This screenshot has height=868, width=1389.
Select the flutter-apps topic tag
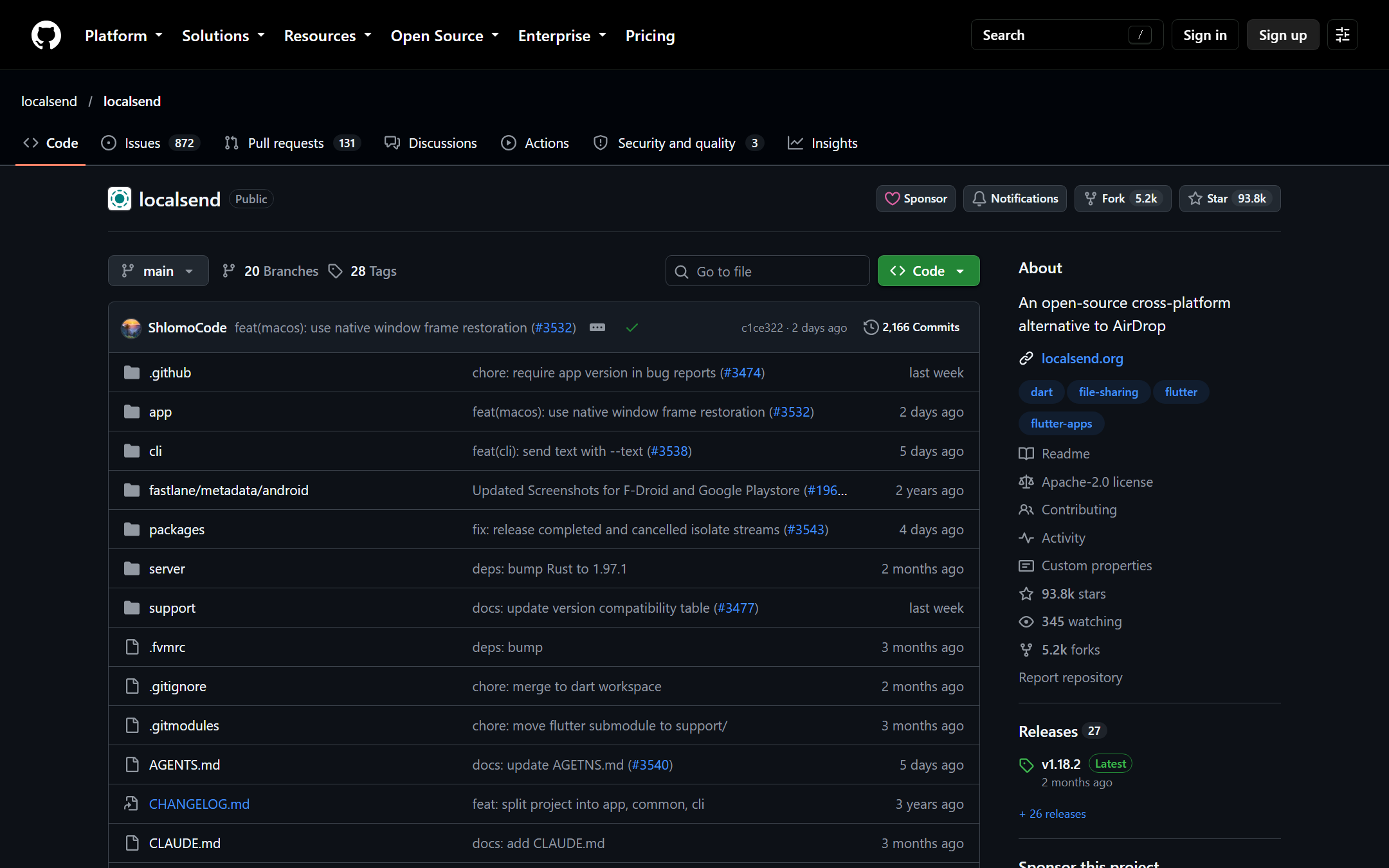click(1061, 424)
